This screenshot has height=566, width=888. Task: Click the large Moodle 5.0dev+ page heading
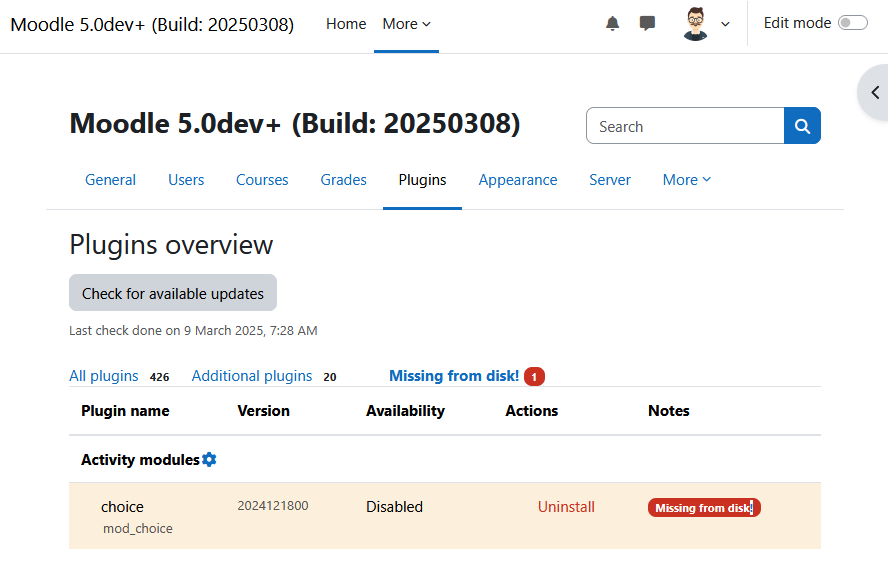[x=295, y=124]
